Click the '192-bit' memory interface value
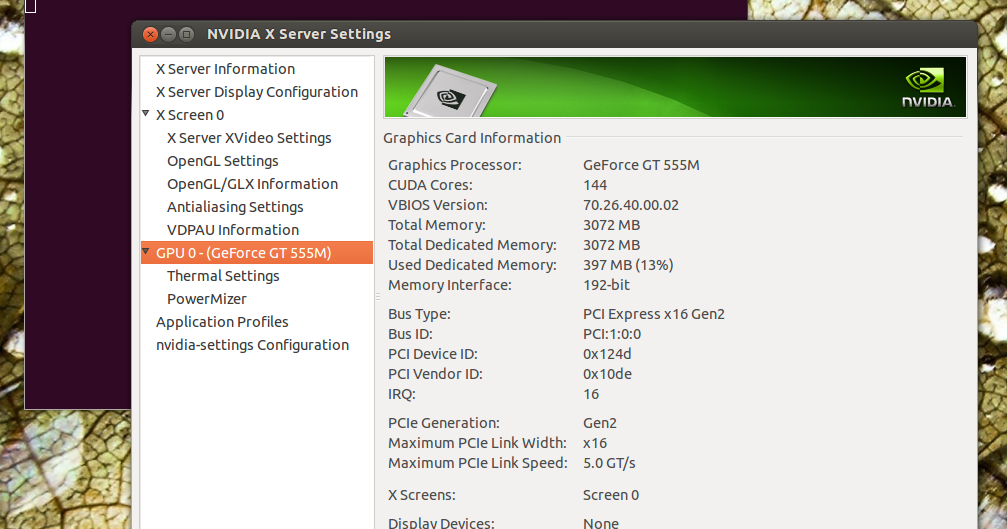 click(x=606, y=284)
